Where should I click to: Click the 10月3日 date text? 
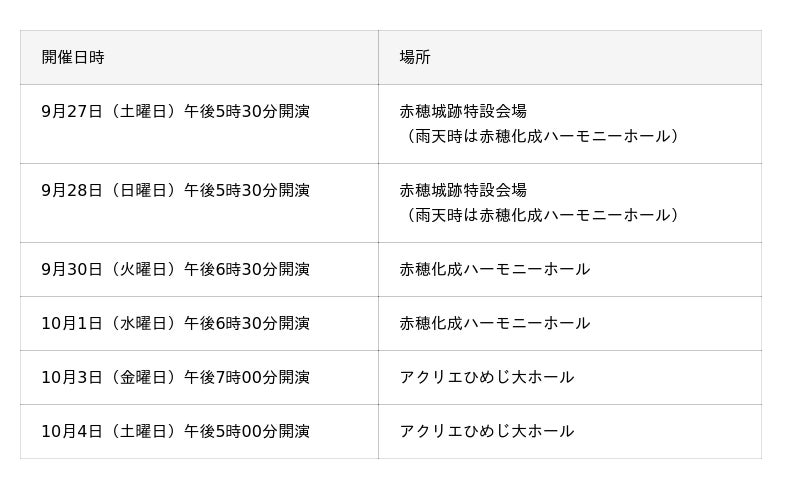(72, 377)
